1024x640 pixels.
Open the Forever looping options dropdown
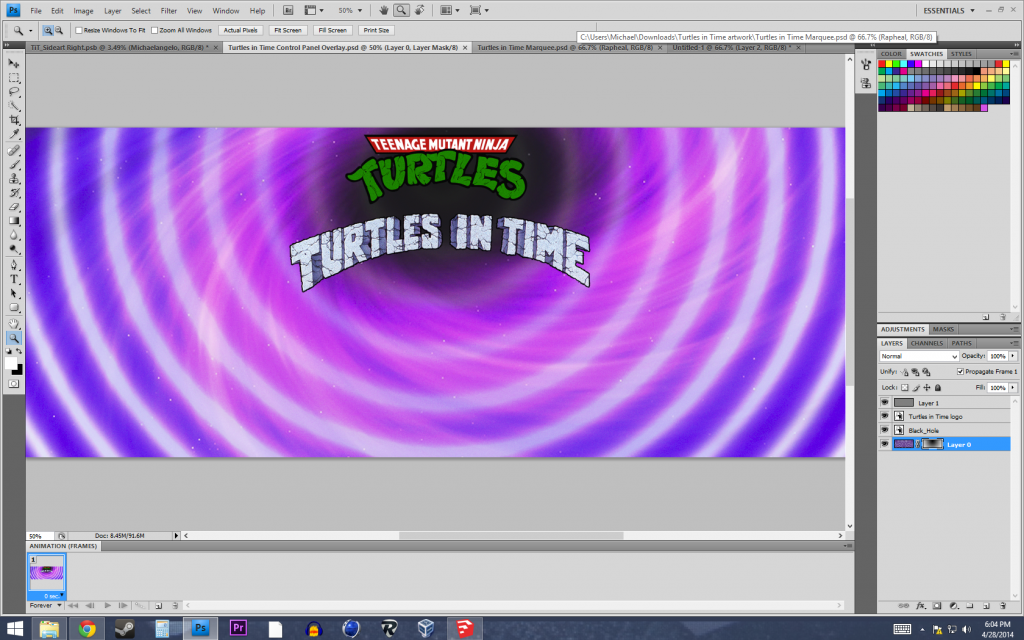(x=46, y=605)
